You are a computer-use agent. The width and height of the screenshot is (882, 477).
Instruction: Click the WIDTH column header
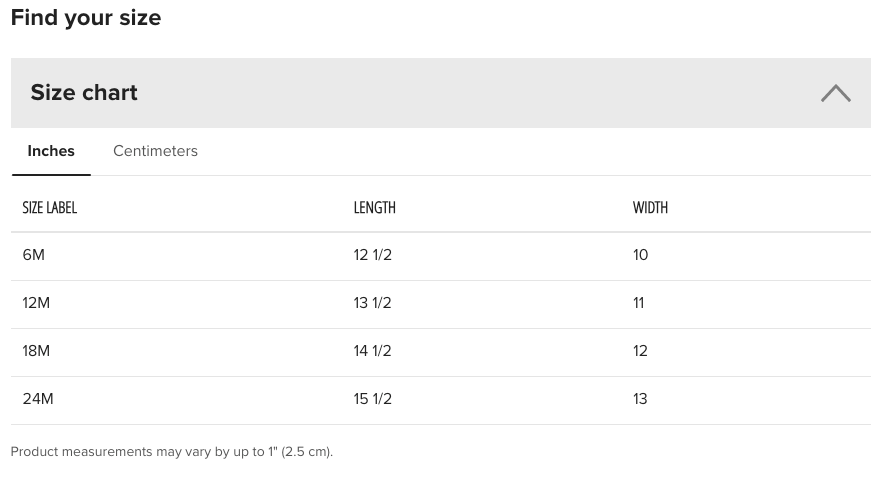click(650, 208)
